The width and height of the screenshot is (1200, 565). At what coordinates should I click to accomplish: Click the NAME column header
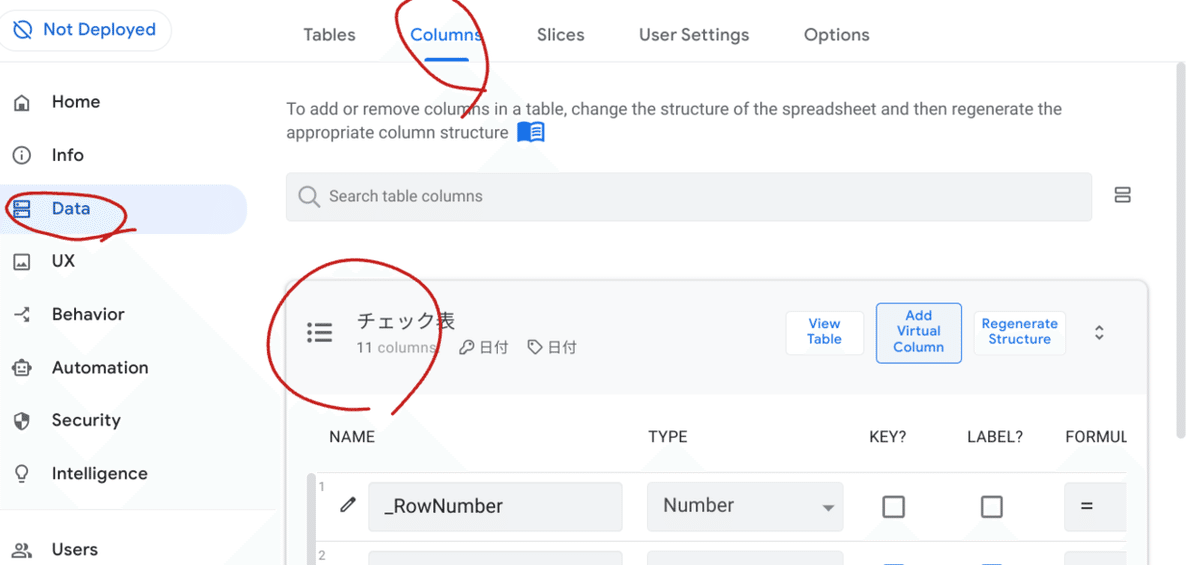point(352,437)
